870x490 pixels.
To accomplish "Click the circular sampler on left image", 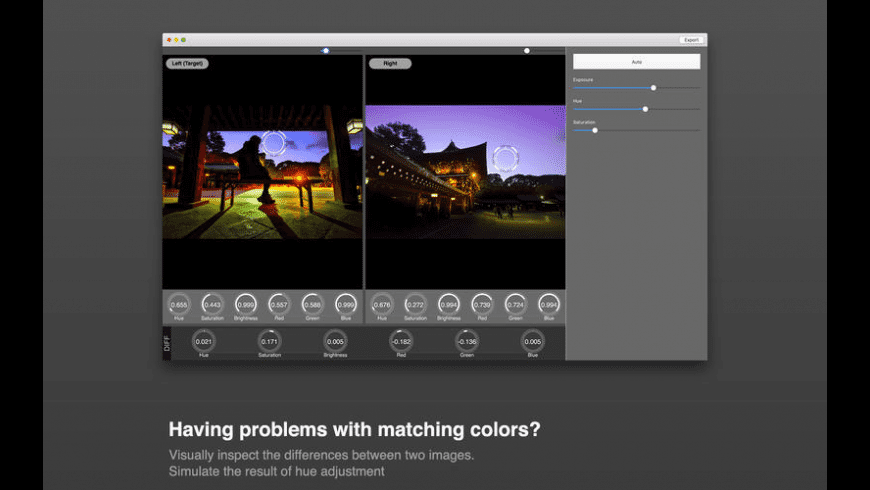I will 274,143.
